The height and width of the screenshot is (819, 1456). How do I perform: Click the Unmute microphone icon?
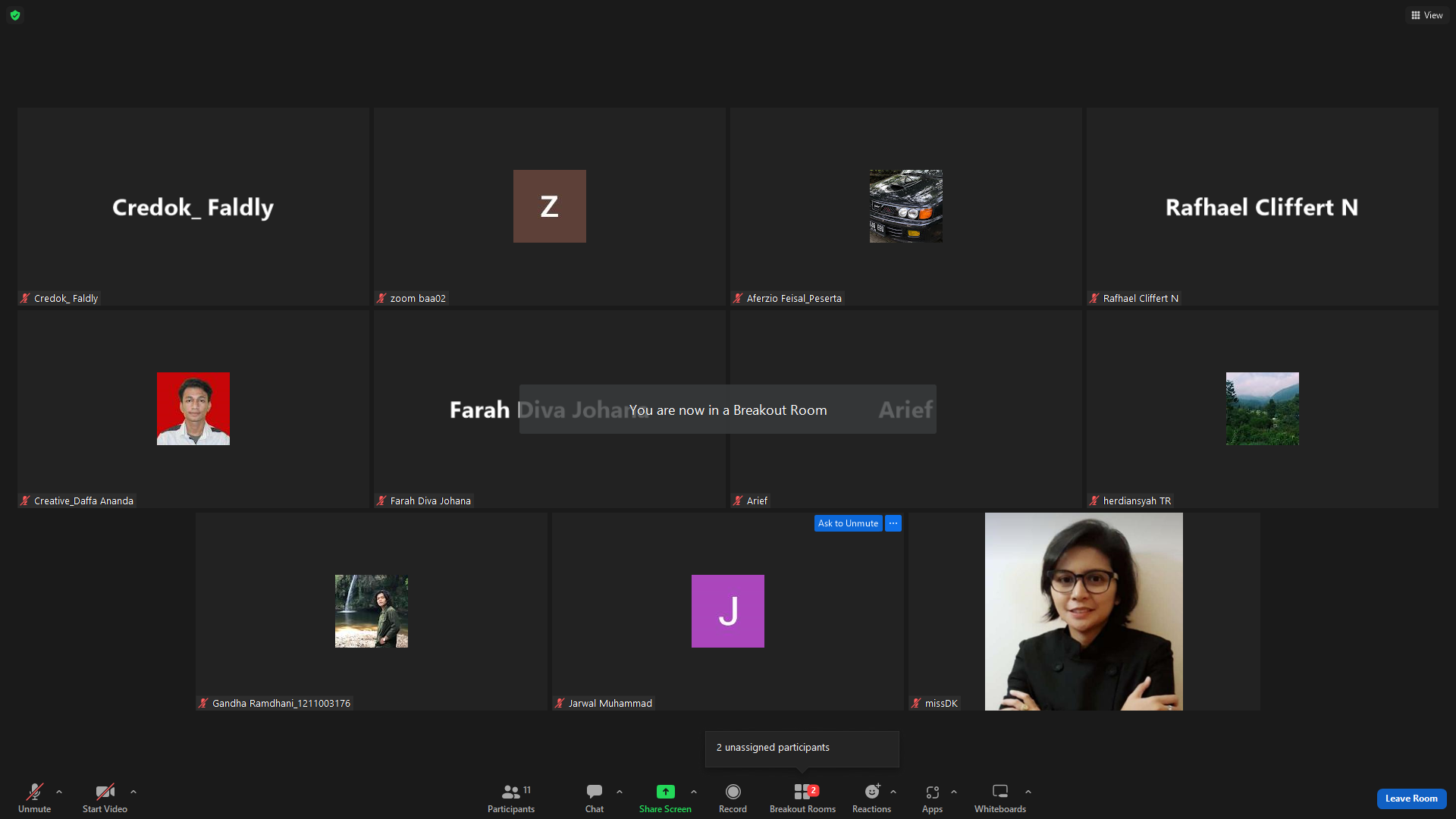click(x=35, y=792)
